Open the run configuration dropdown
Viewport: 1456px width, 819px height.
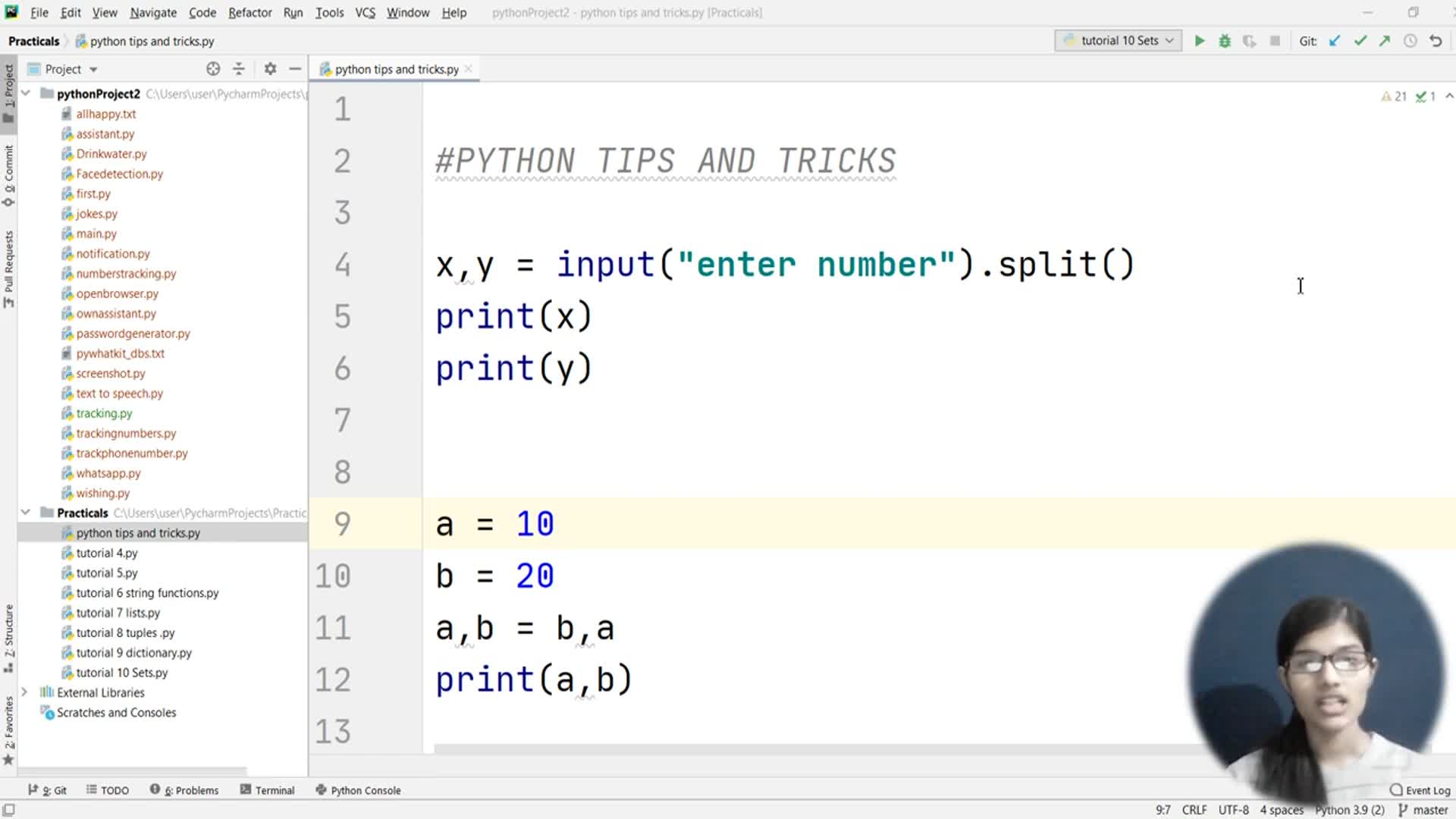(x=1118, y=41)
